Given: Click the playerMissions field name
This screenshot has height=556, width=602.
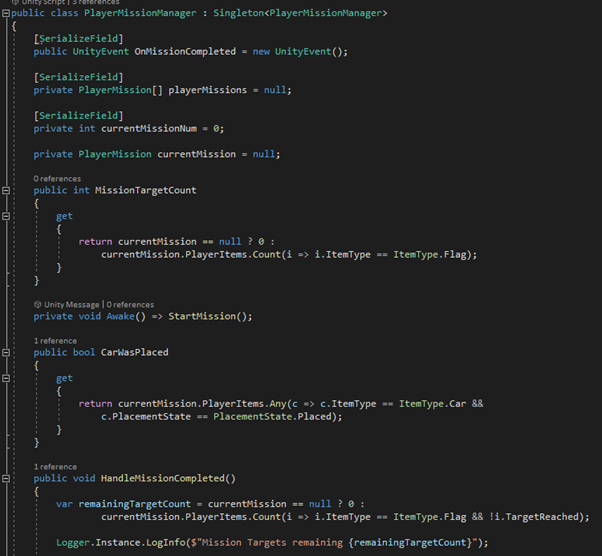Looking at the screenshot, I should (208, 90).
